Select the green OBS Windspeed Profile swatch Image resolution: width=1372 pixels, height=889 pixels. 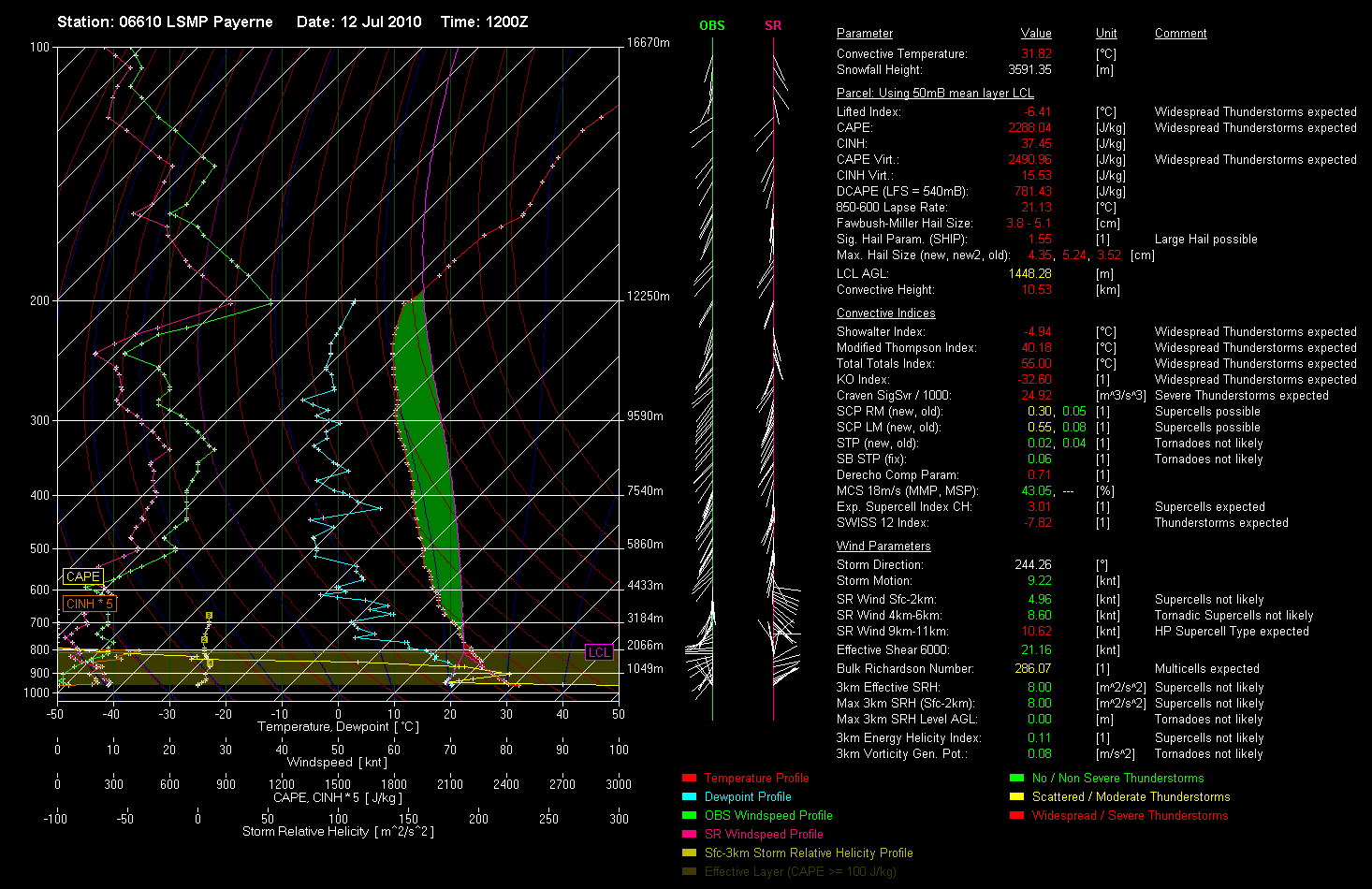[x=690, y=816]
